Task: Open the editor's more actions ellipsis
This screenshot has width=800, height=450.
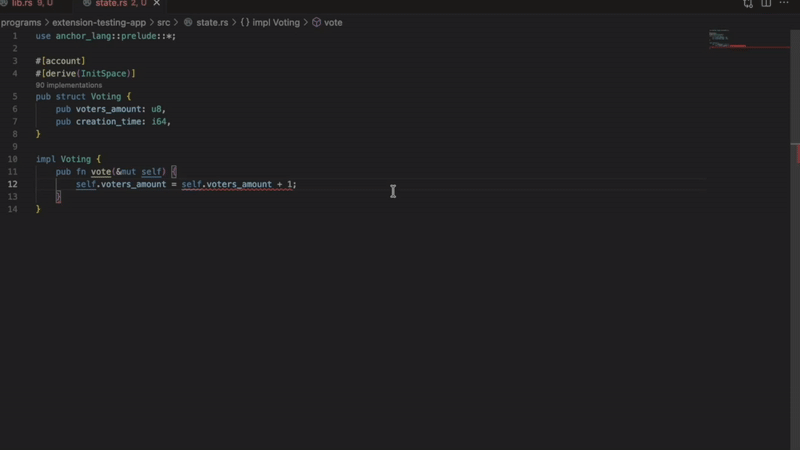Action: click(785, 4)
